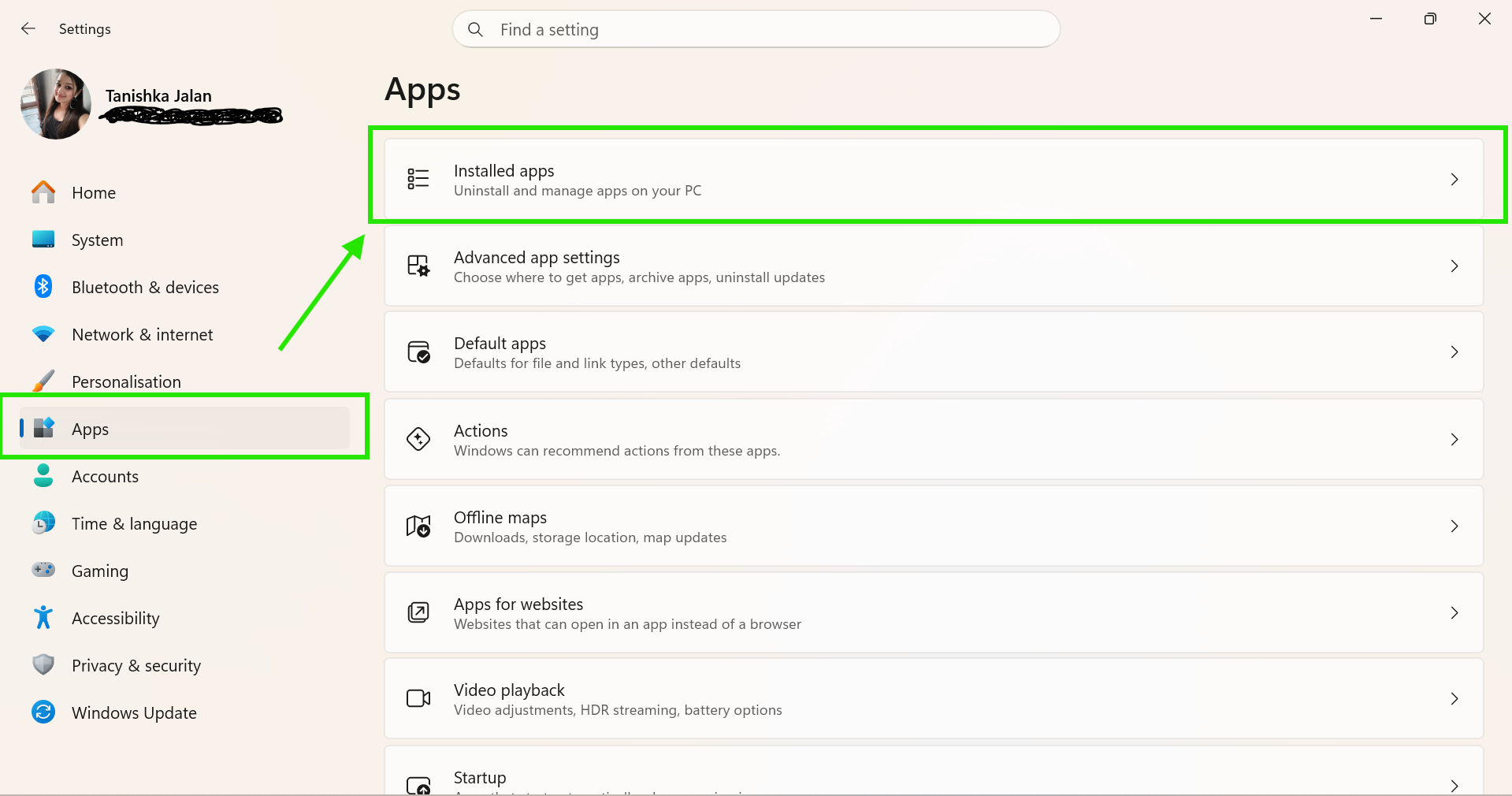
Task: Go to Home in the sidebar
Action: point(184,192)
